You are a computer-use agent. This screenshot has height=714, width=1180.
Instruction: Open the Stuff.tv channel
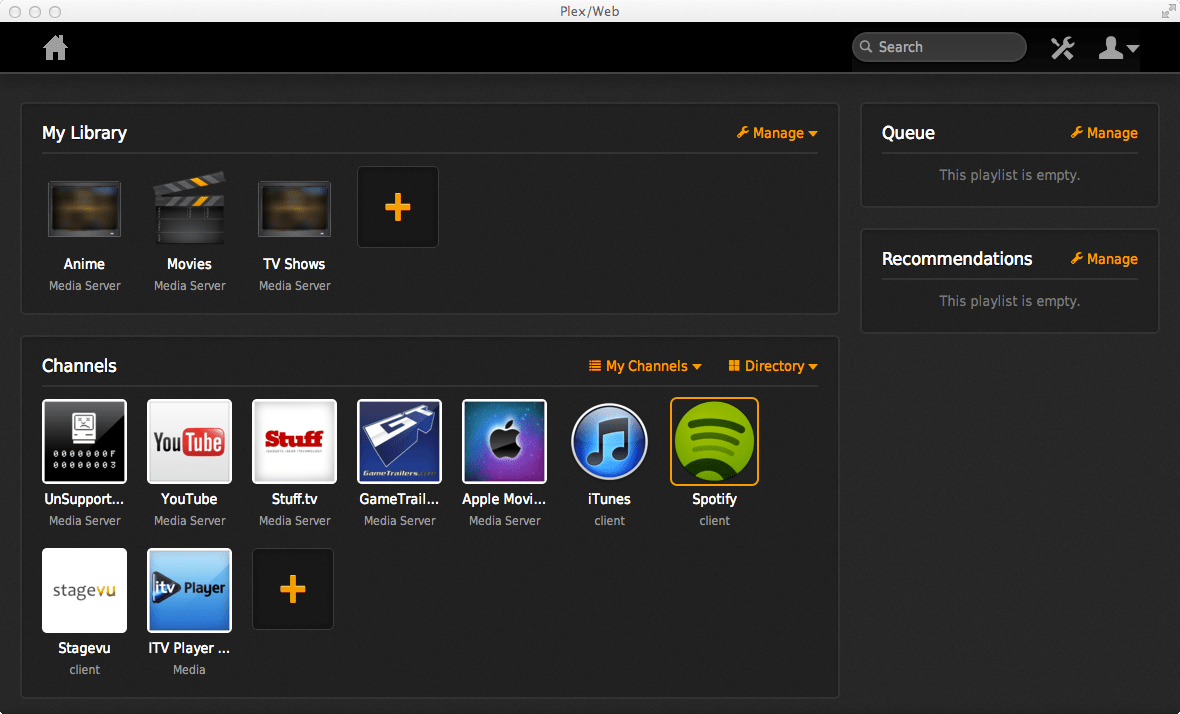pyautogui.click(x=294, y=441)
